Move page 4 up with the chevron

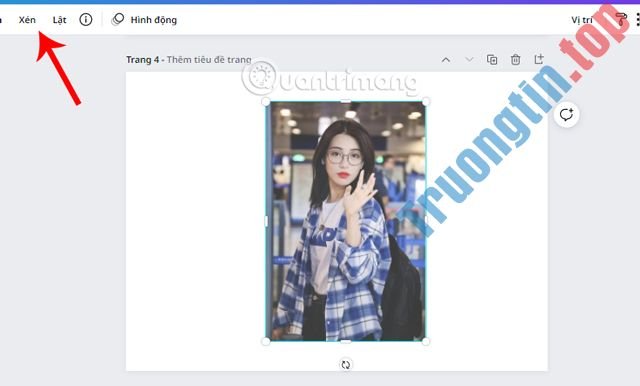point(446,60)
